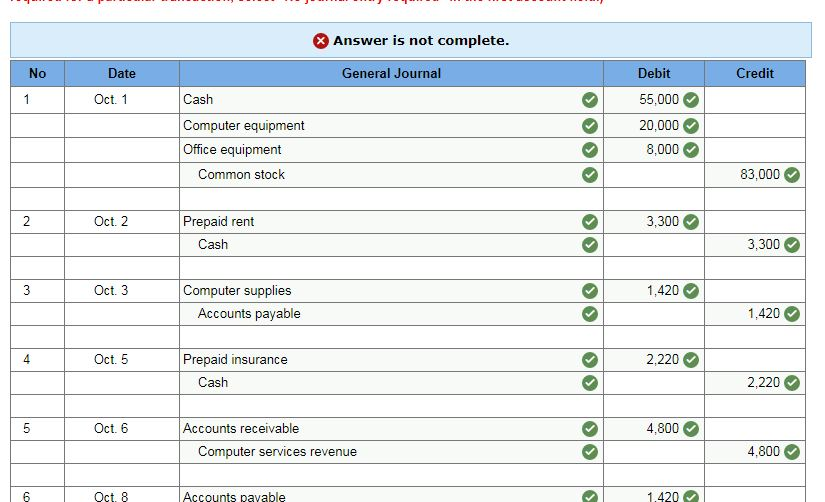This screenshot has height=502, width=825.
Task: Click the green check next to Cash on Oct. 1
Action: 590,99
